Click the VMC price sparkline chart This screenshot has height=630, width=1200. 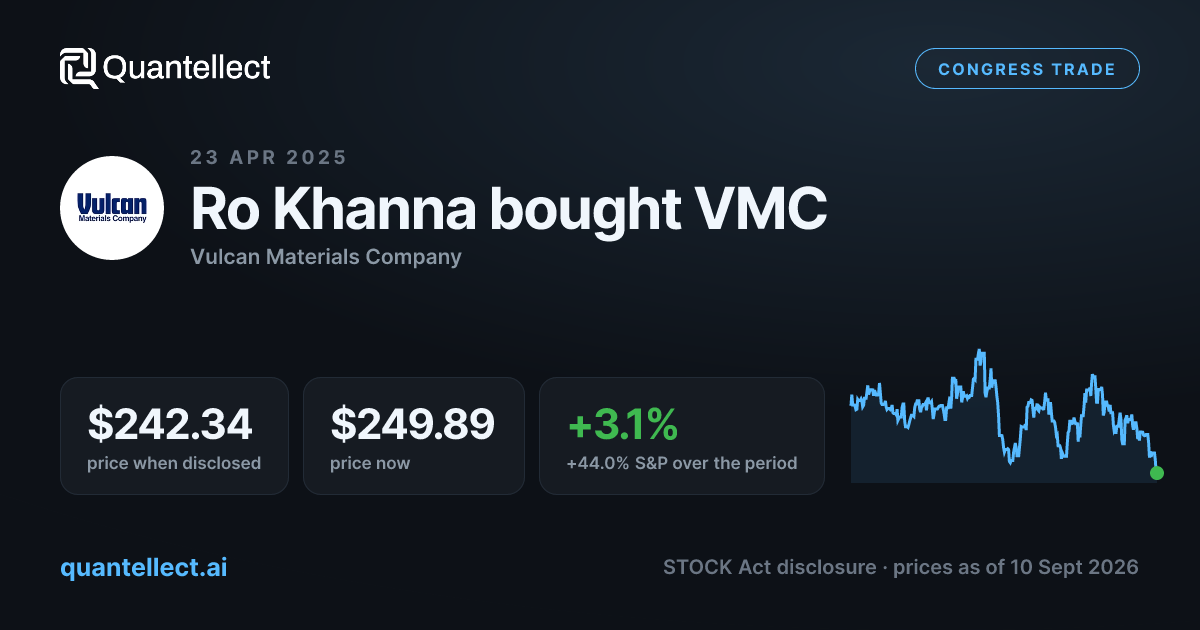tap(1004, 417)
